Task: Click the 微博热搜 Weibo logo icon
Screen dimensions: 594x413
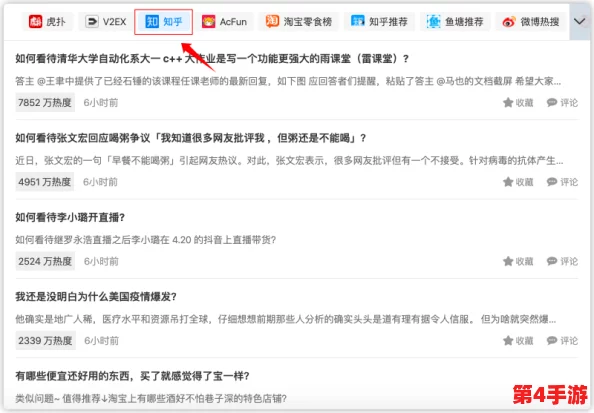Action: click(509, 22)
